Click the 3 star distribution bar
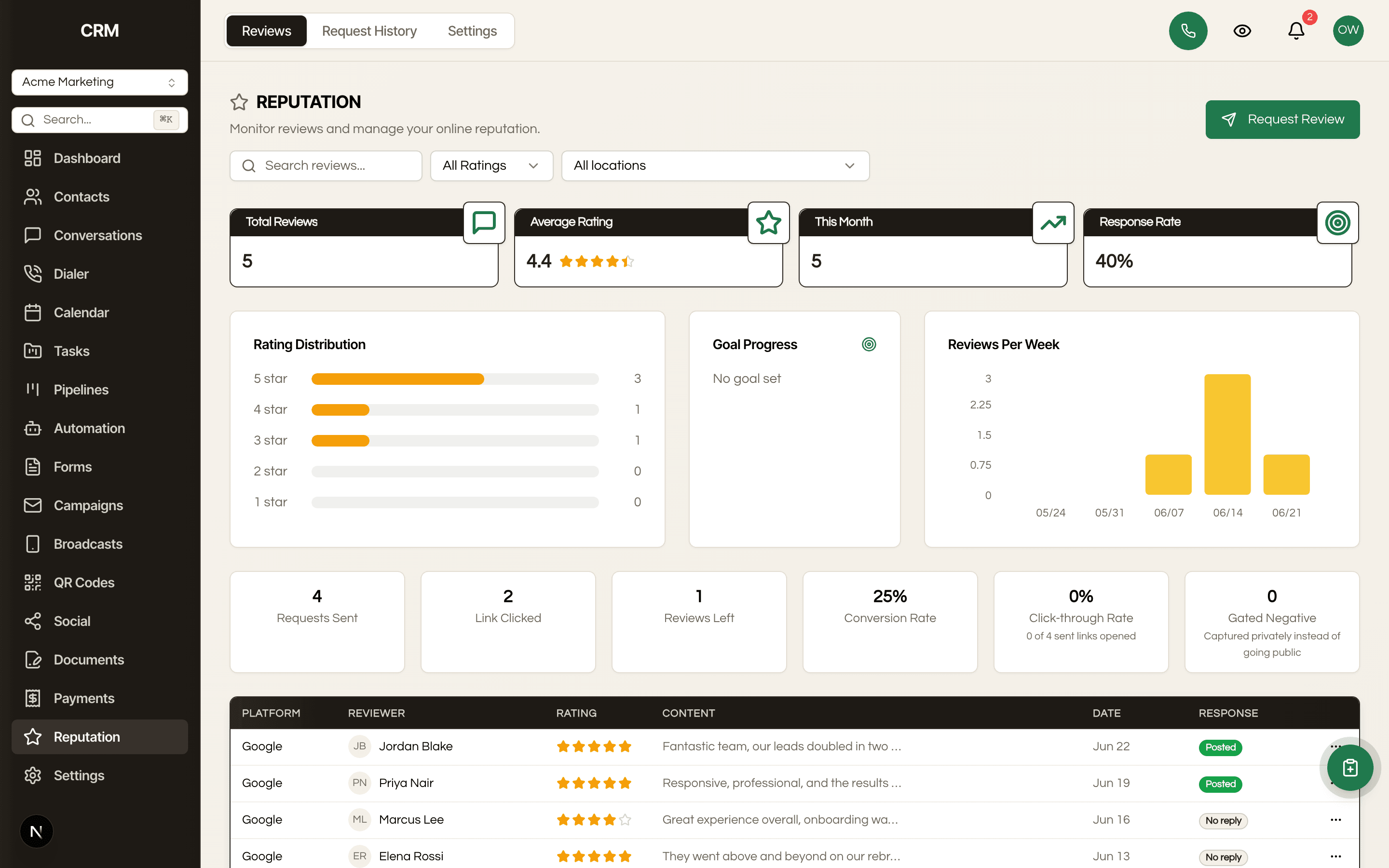The image size is (1389, 868). coord(455,441)
